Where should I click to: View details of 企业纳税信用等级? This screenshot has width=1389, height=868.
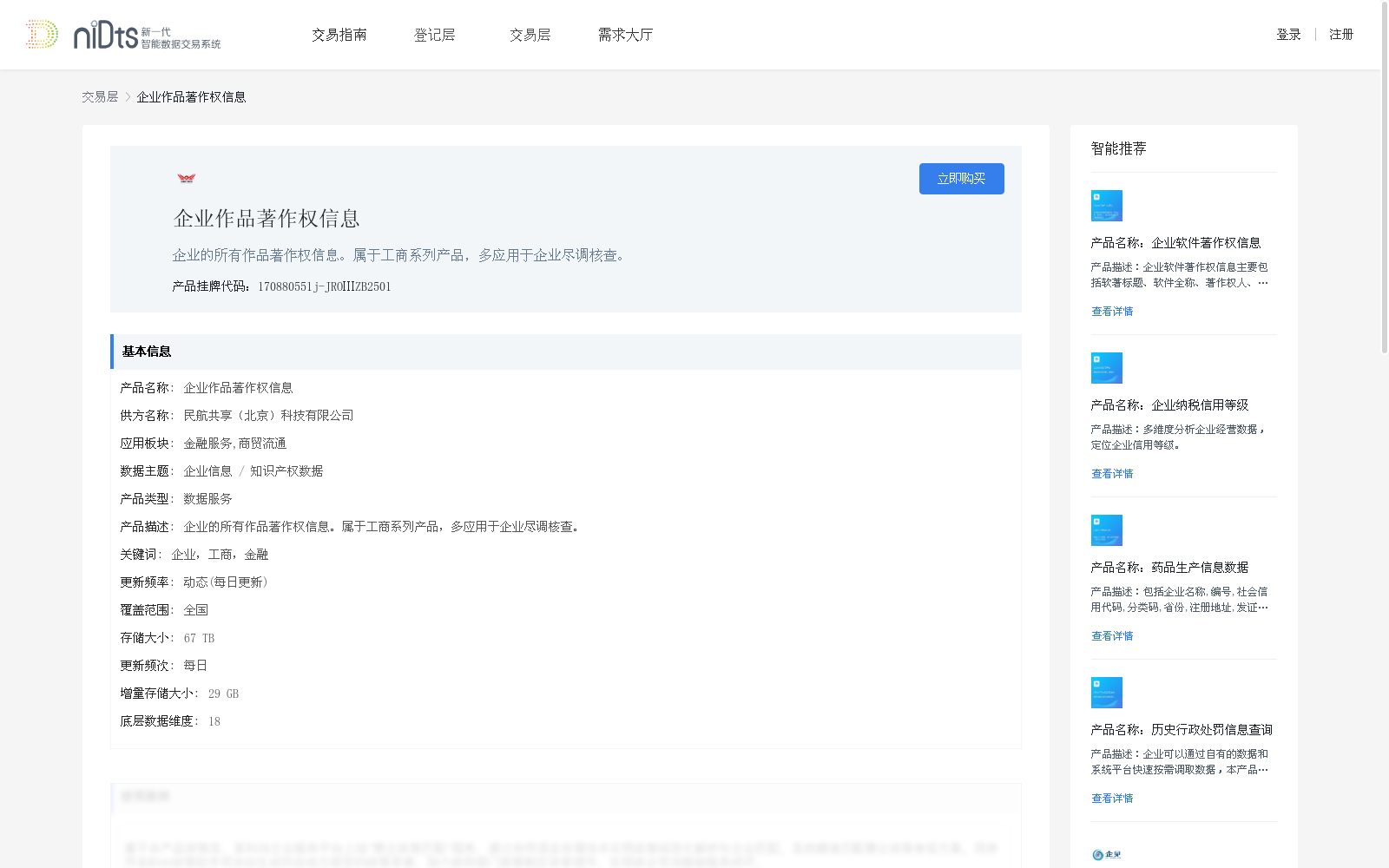[x=1112, y=474]
